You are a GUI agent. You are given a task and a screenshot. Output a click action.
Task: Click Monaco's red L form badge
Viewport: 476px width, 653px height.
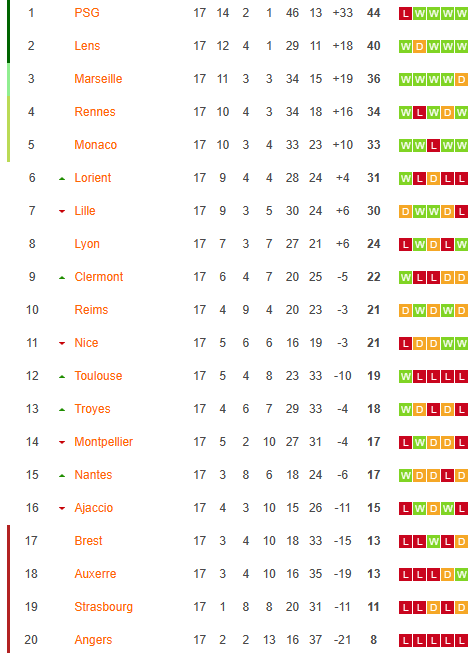pos(434,146)
